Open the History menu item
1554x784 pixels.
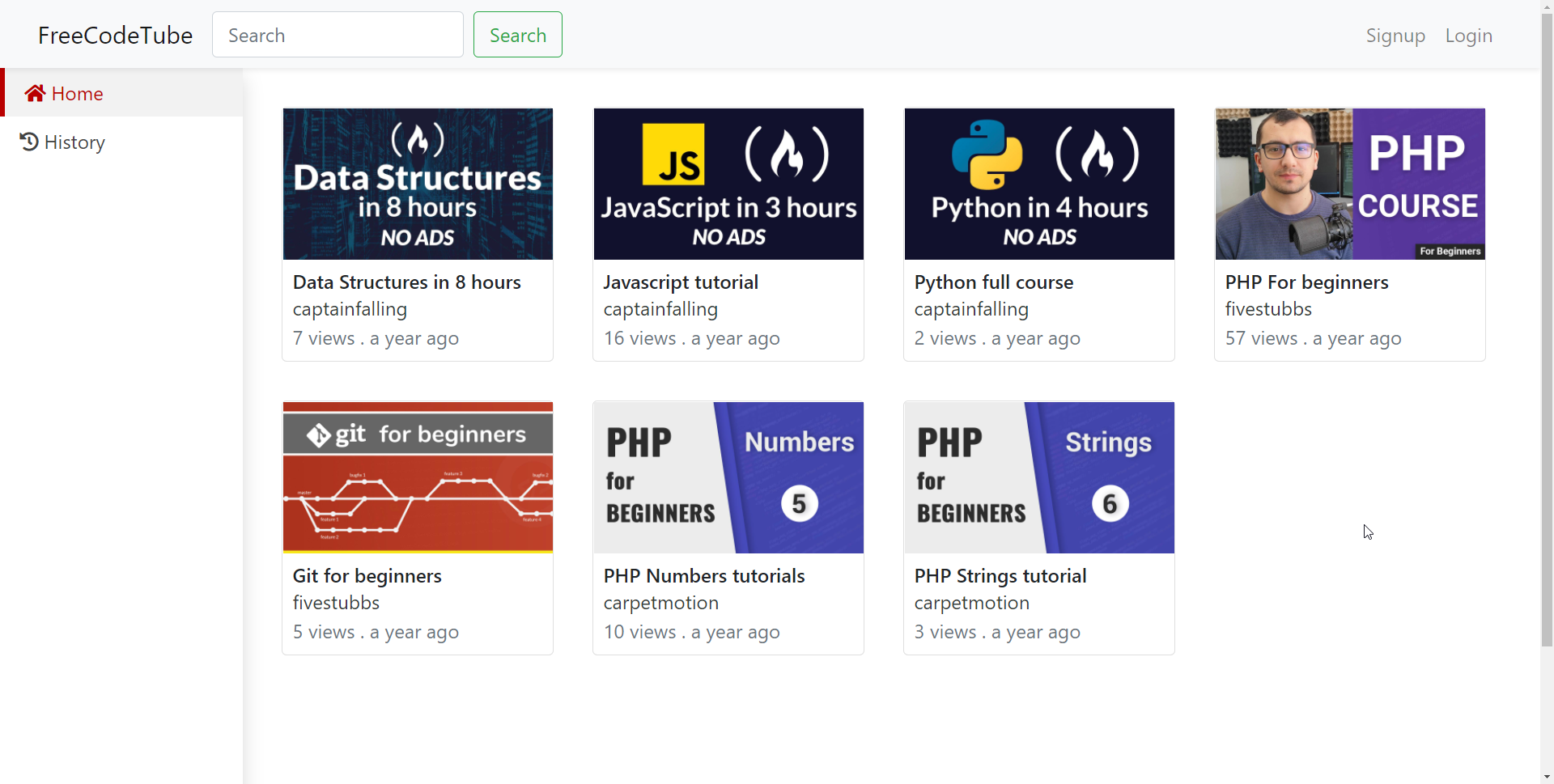[74, 142]
